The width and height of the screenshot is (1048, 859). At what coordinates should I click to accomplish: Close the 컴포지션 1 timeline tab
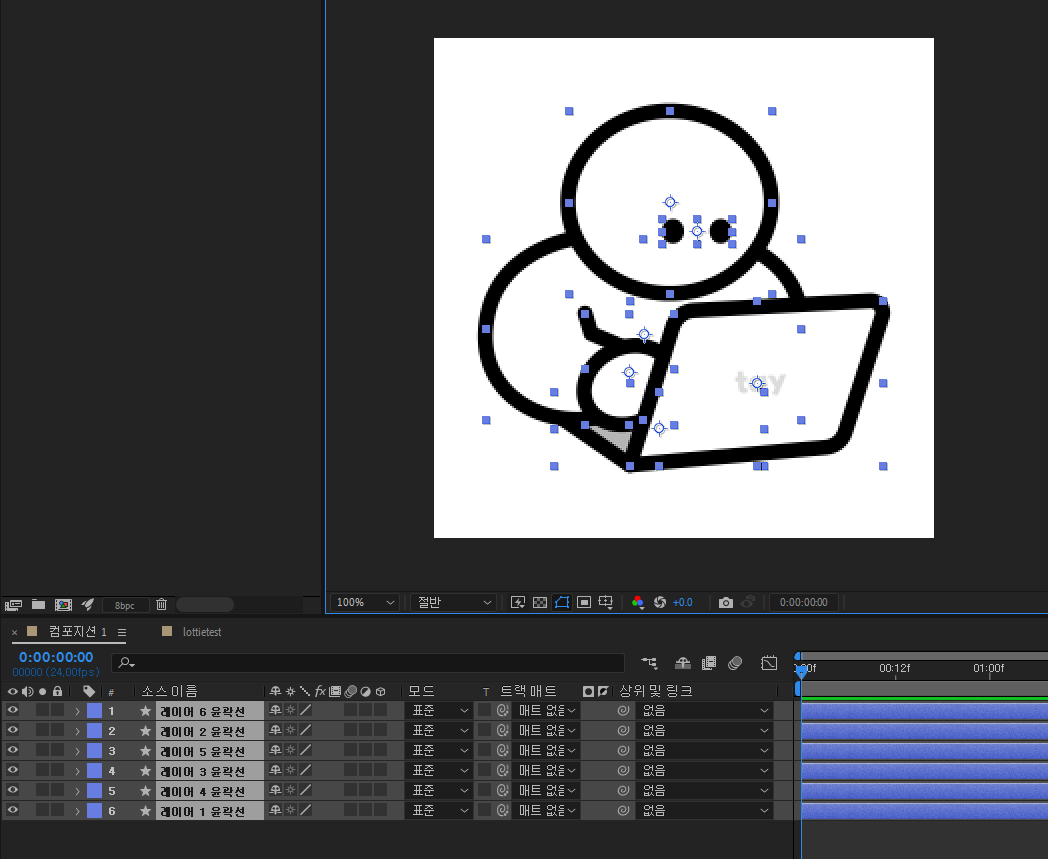(14, 632)
